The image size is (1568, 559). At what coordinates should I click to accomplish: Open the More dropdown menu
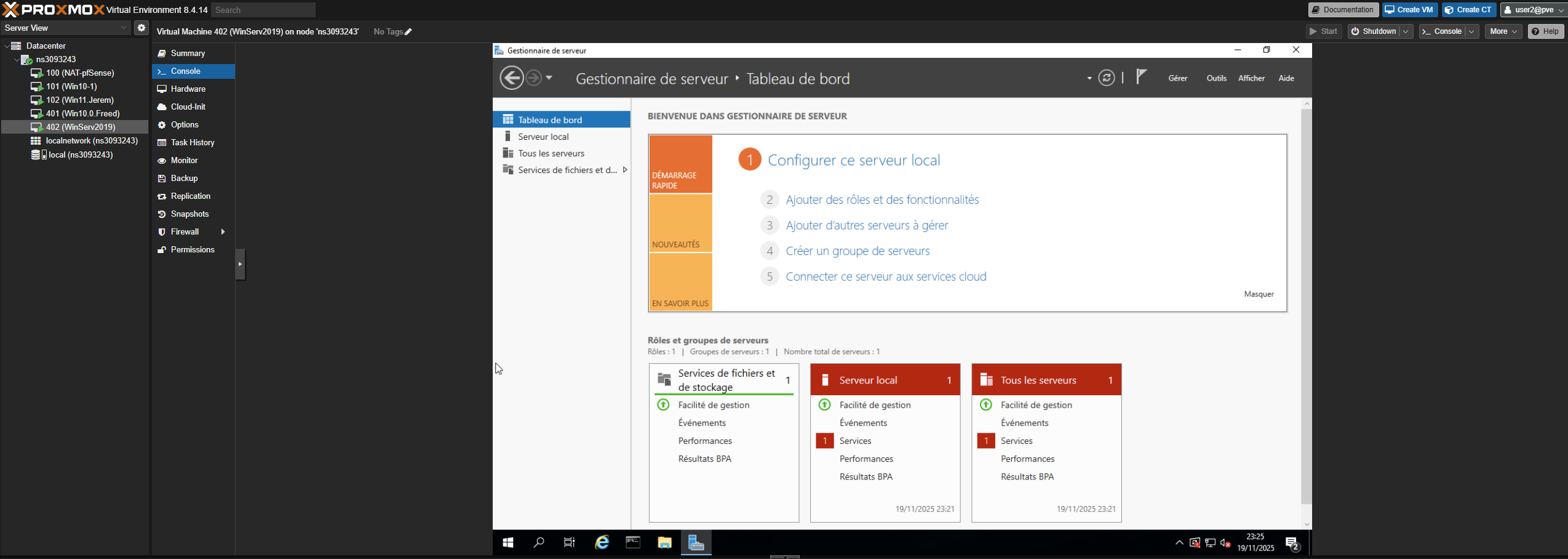pyautogui.click(x=1503, y=31)
